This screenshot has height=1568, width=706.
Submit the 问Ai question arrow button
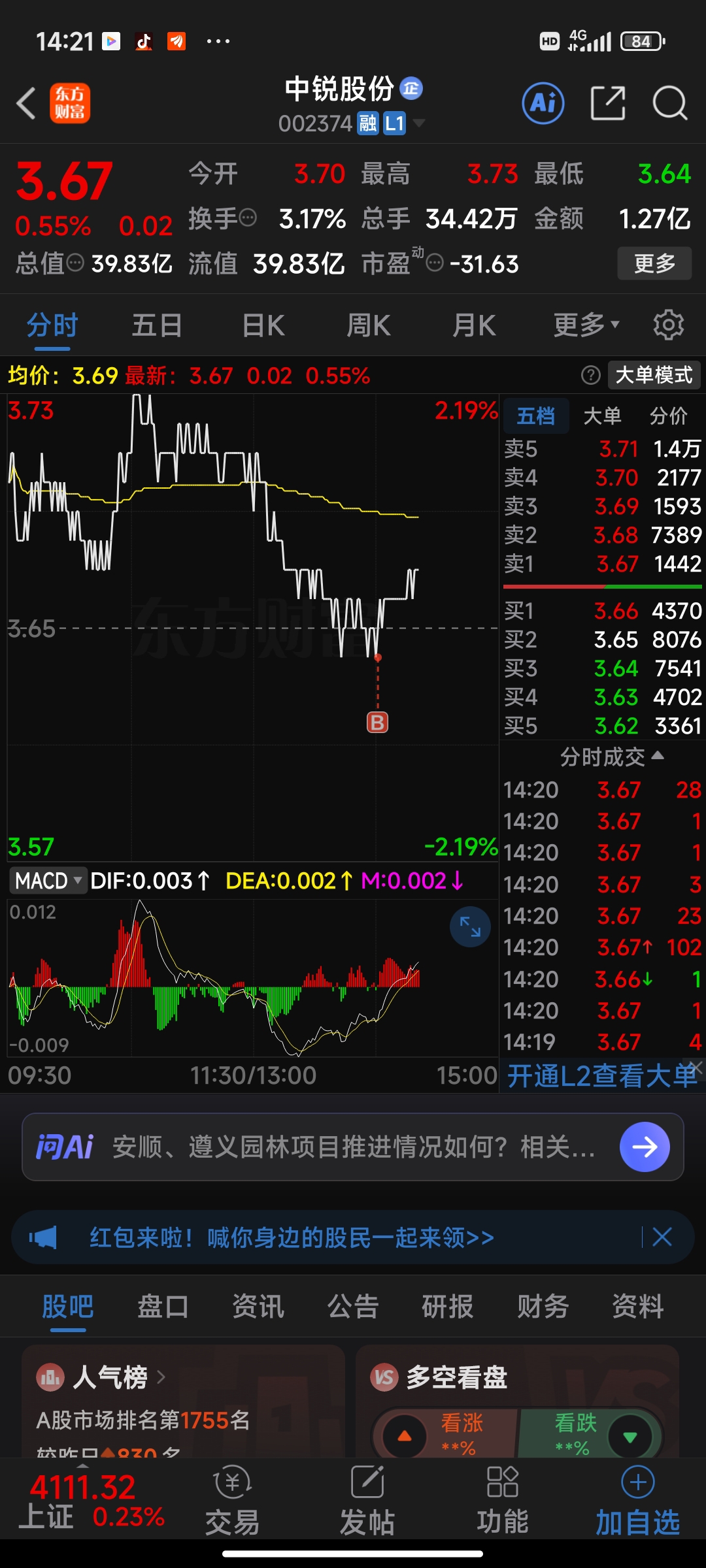coord(645,1147)
